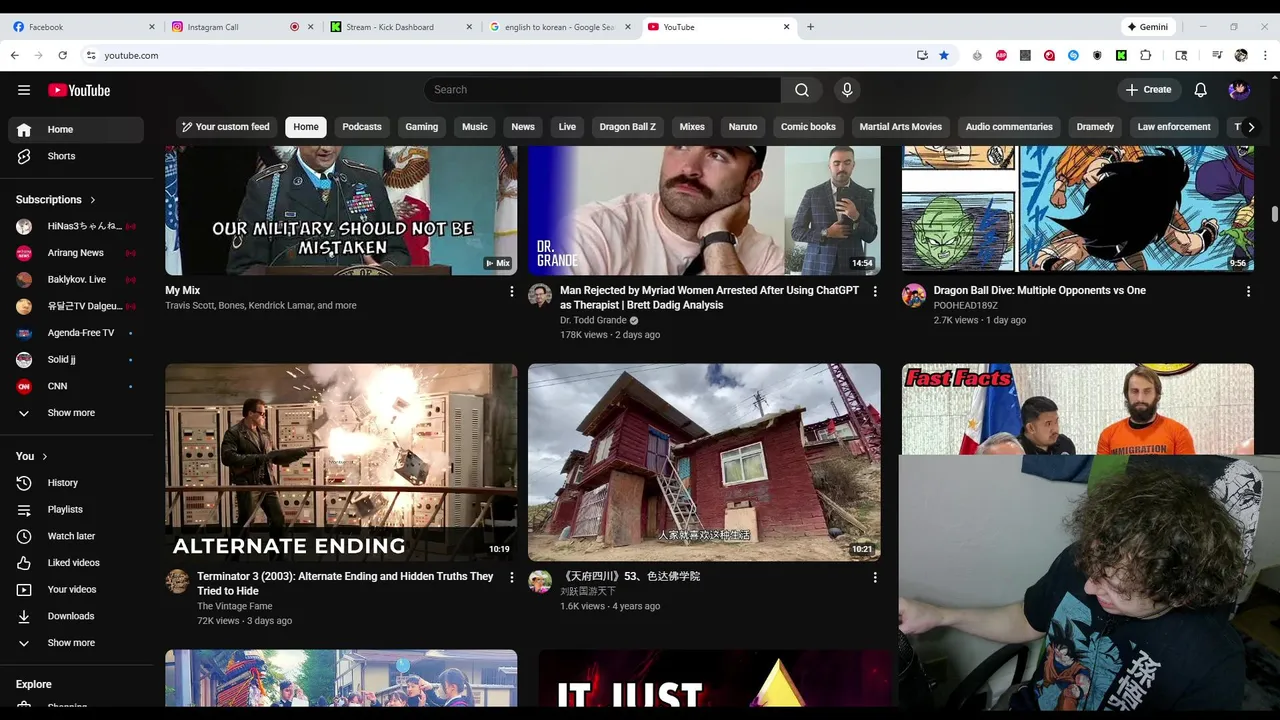
Task: Open options menu for My Mix
Action: point(511,291)
